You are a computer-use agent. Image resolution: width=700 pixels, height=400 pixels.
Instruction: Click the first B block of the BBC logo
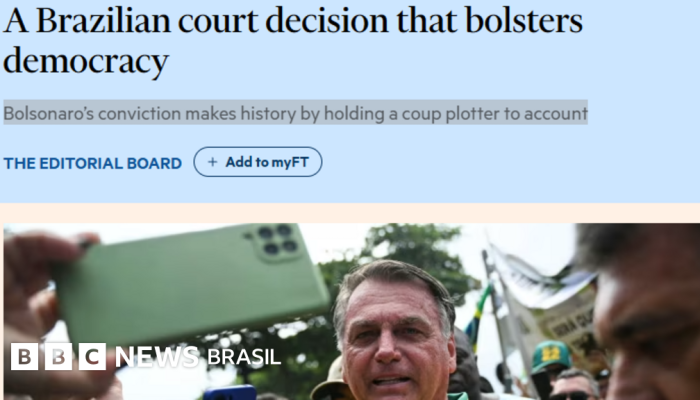25,356
